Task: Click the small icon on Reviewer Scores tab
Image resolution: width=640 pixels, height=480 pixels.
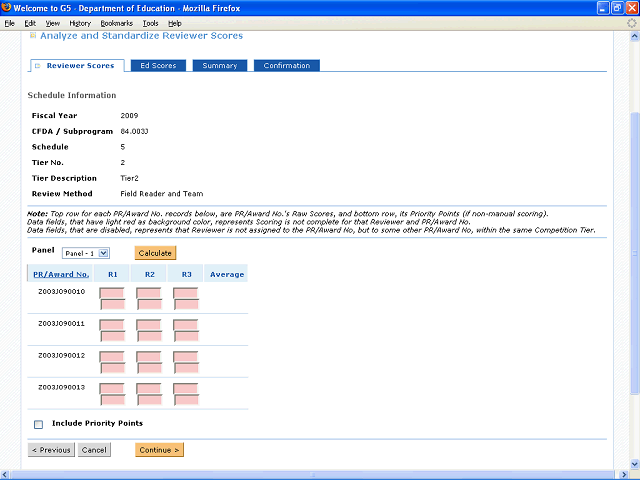Action: 38,66
